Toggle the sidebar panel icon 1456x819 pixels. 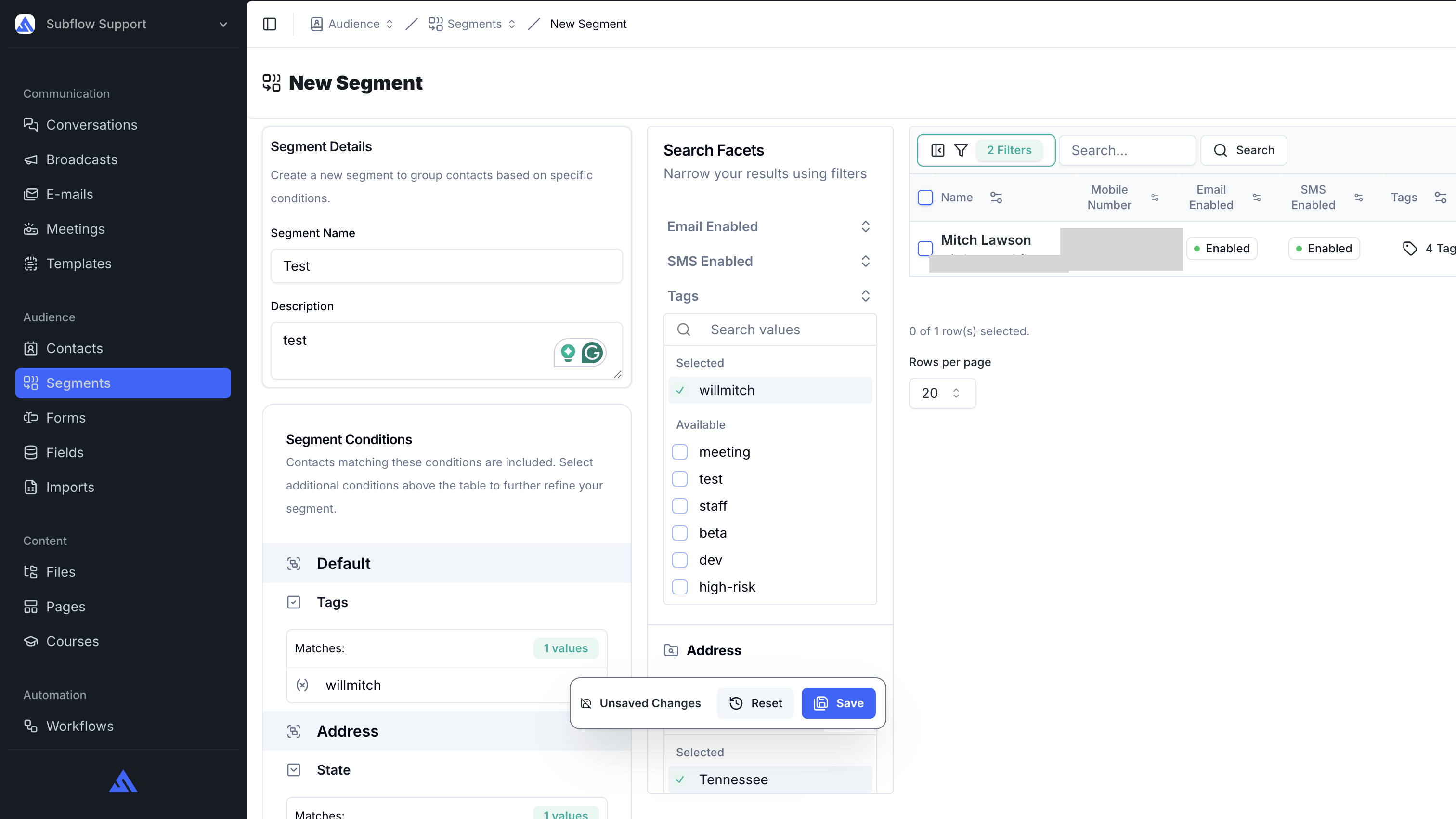pyautogui.click(x=270, y=24)
